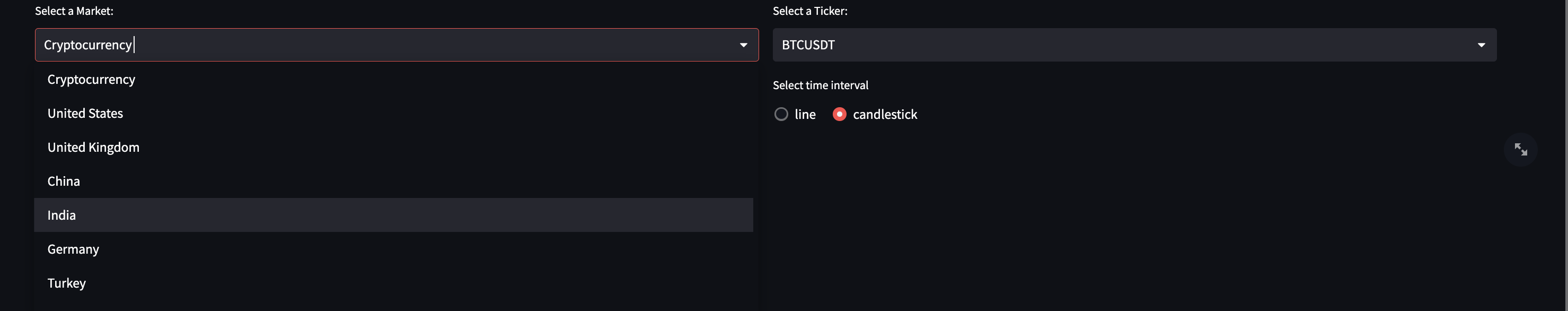Choose the highlighted India option
Screen dimensions: 1568x311
393,214
